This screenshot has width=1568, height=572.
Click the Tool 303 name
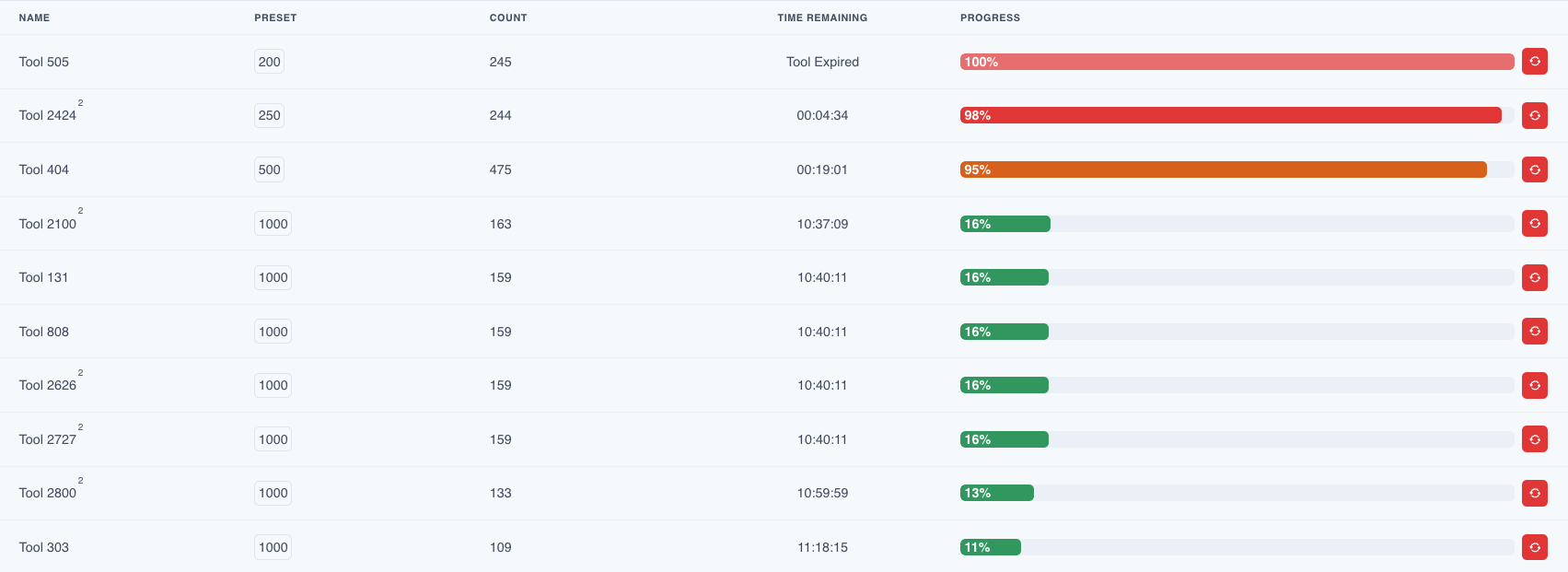pyautogui.click(x=44, y=547)
